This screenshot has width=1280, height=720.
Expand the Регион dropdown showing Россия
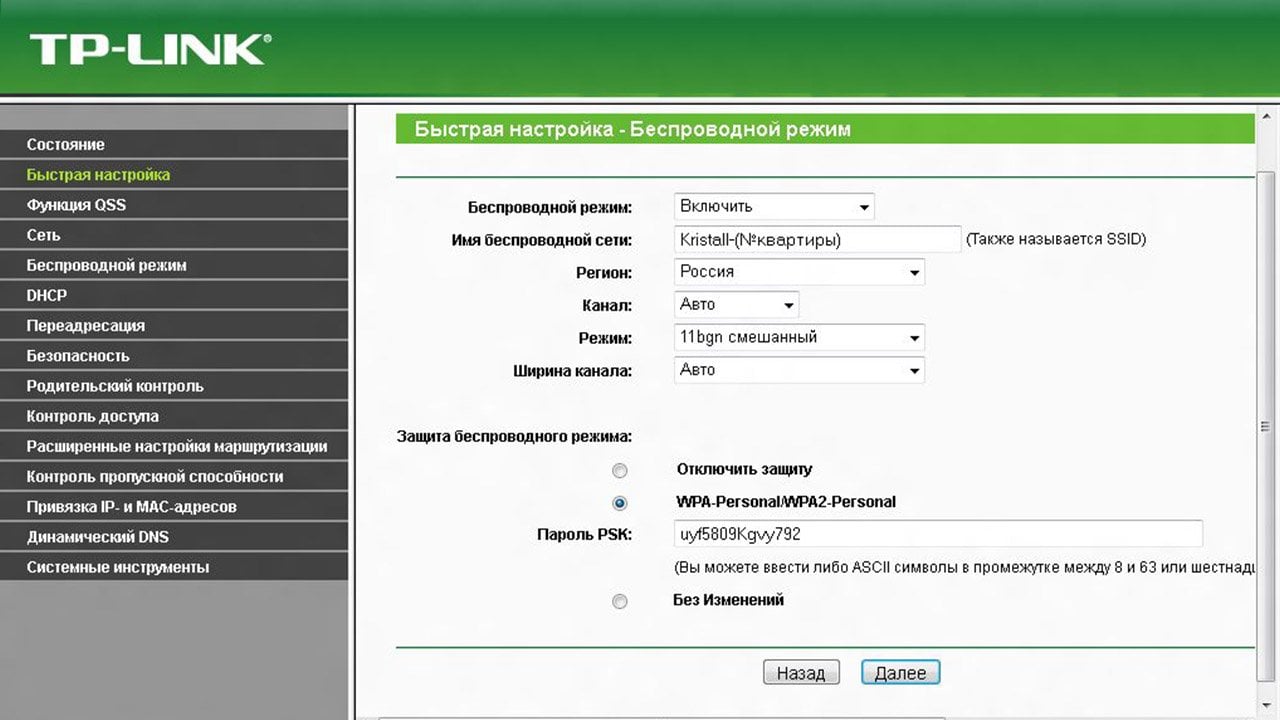799,272
